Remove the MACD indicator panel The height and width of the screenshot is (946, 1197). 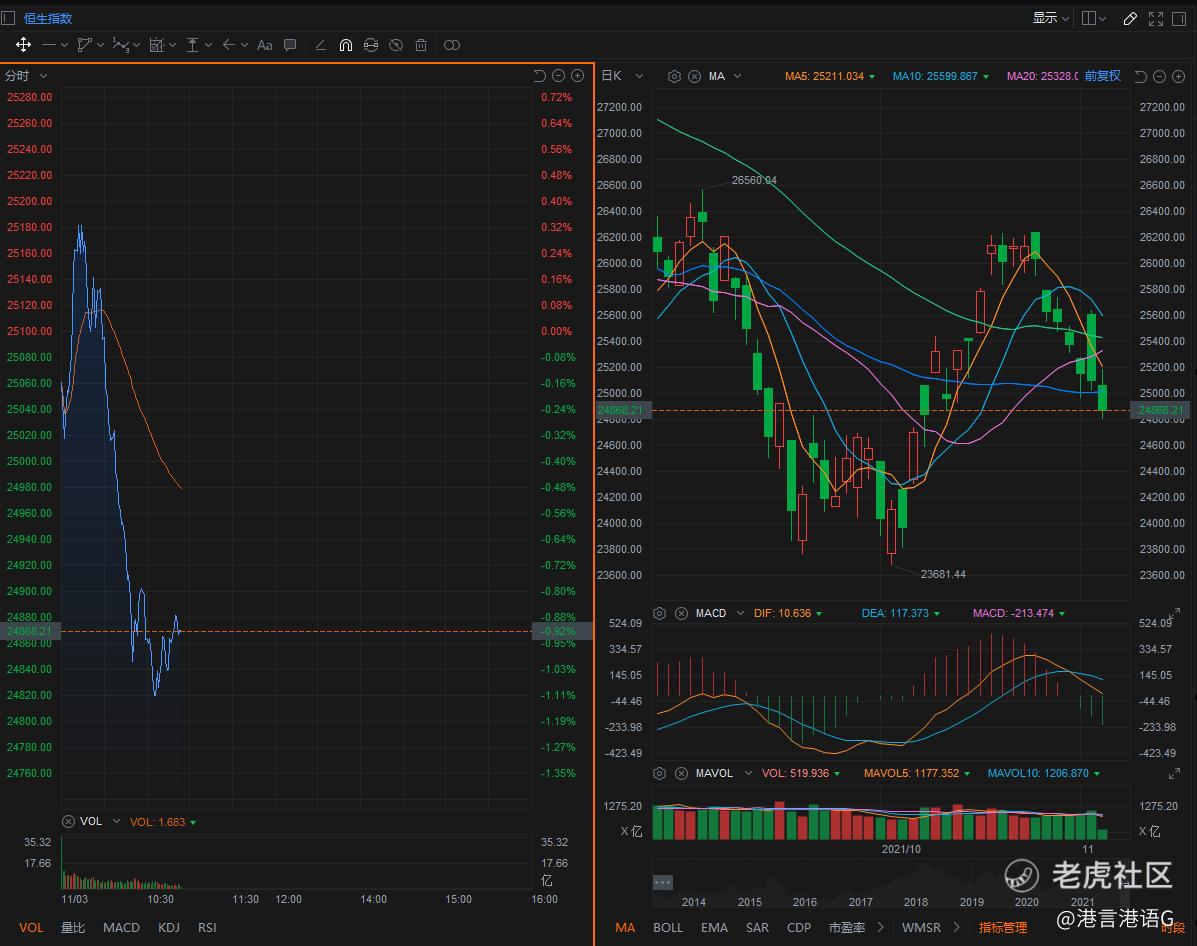tap(681, 613)
